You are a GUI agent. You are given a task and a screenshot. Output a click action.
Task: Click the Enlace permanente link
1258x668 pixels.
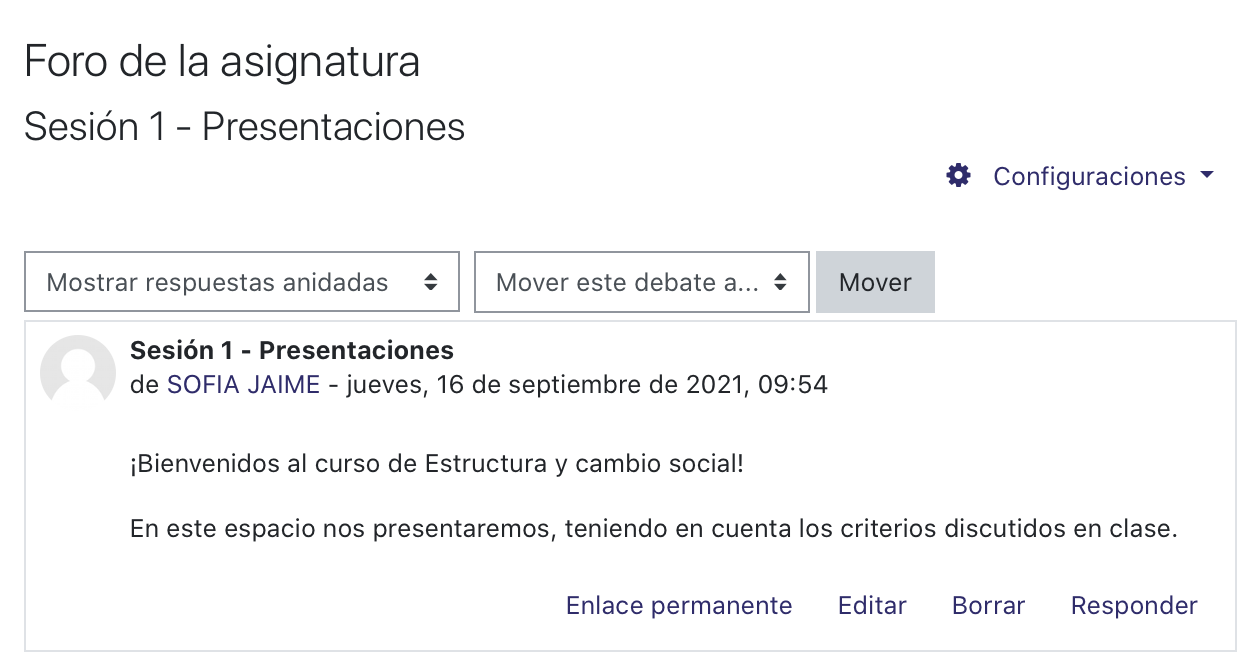tap(679, 605)
